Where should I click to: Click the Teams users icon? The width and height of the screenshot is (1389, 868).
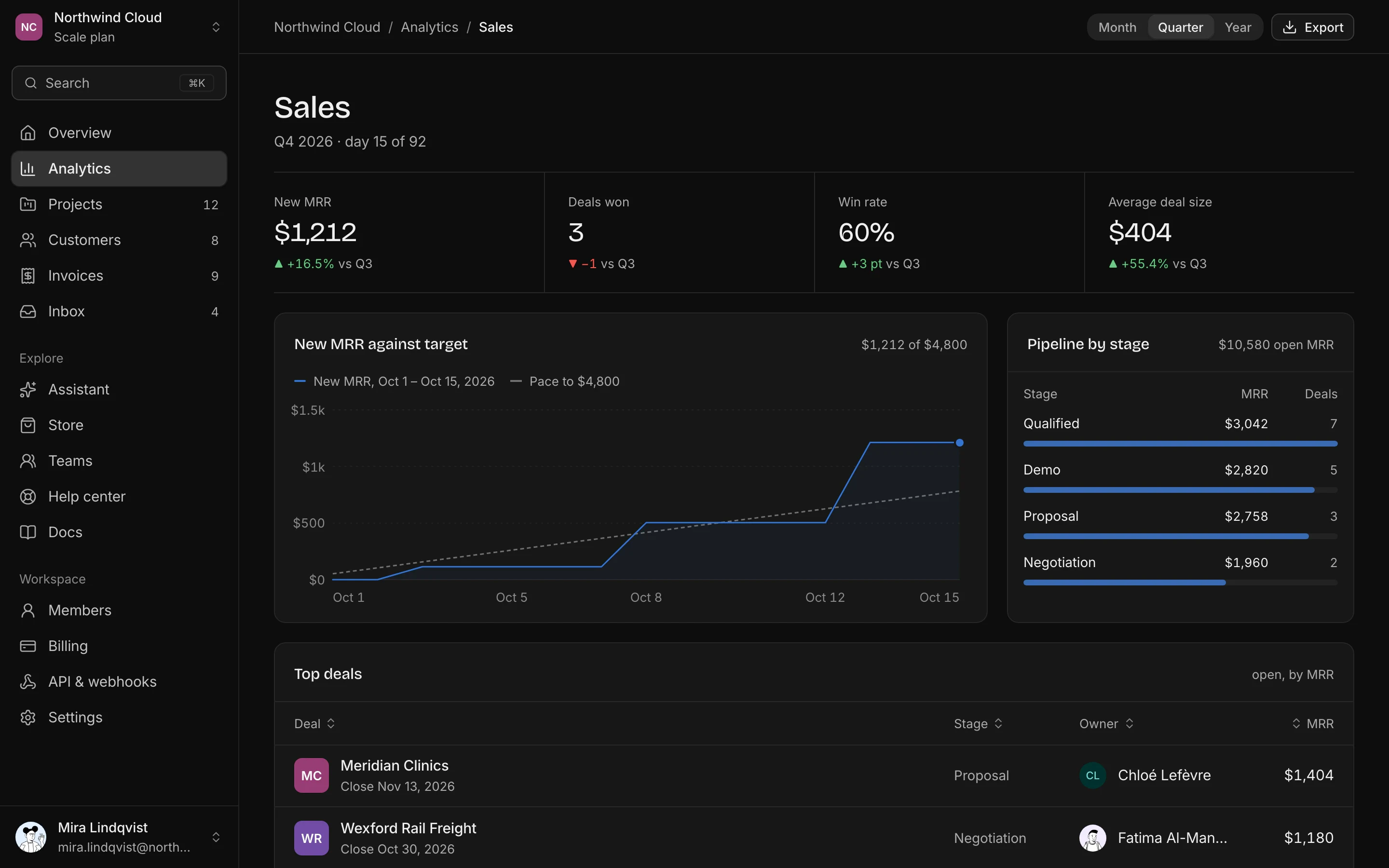pyautogui.click(x=27, y=461)
